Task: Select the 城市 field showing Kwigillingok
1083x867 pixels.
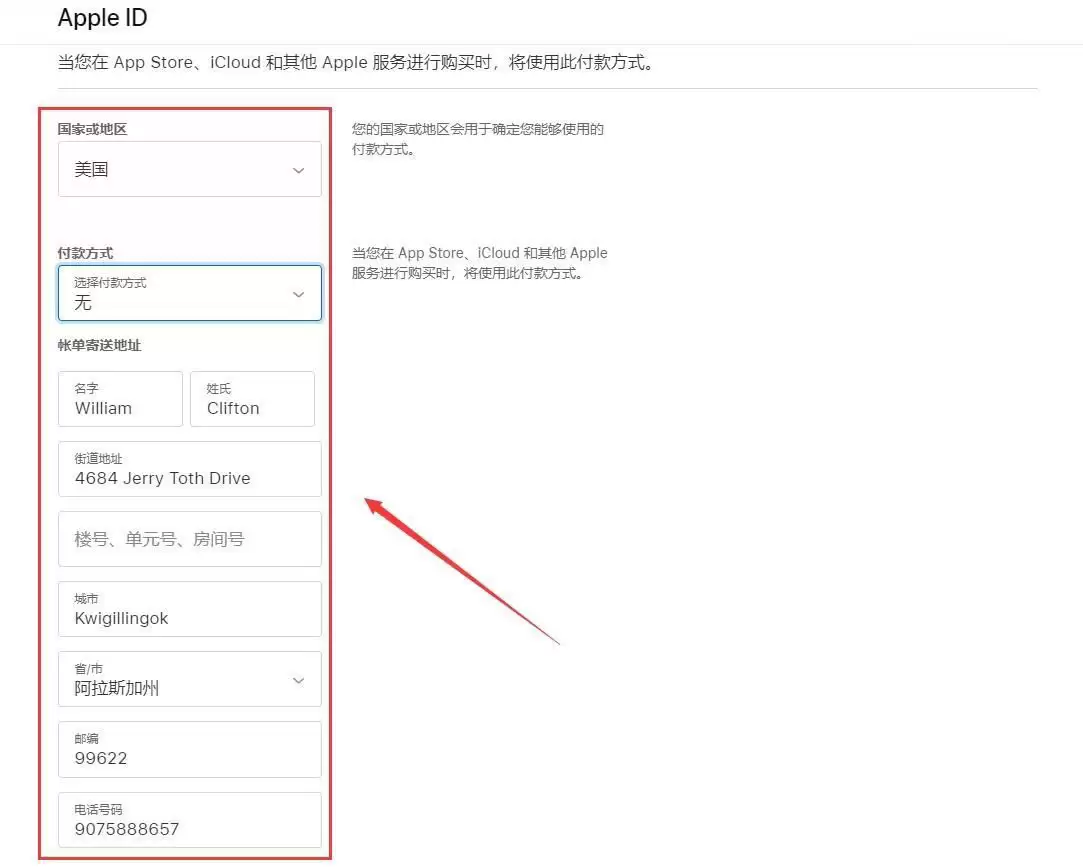Action: (190, 609)
